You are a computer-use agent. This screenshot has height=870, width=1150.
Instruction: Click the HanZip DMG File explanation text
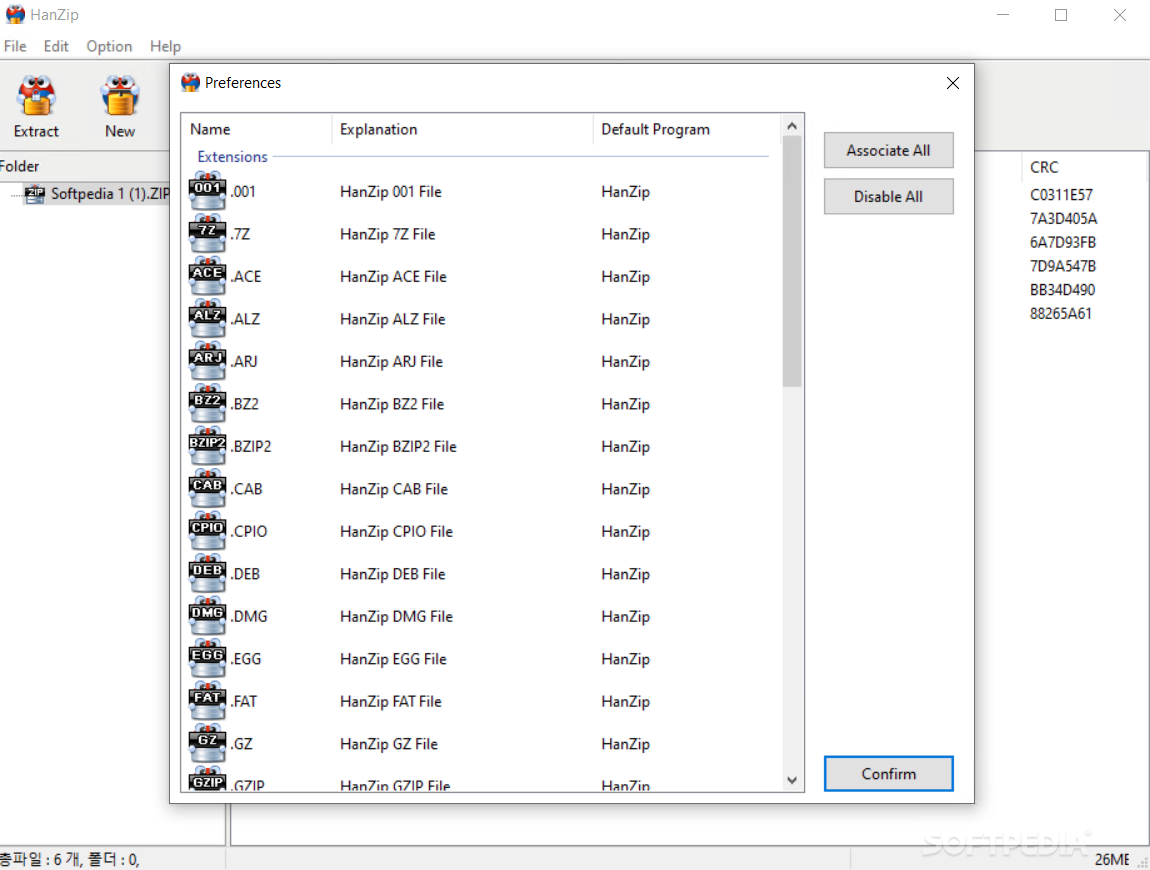coord(396,617)
